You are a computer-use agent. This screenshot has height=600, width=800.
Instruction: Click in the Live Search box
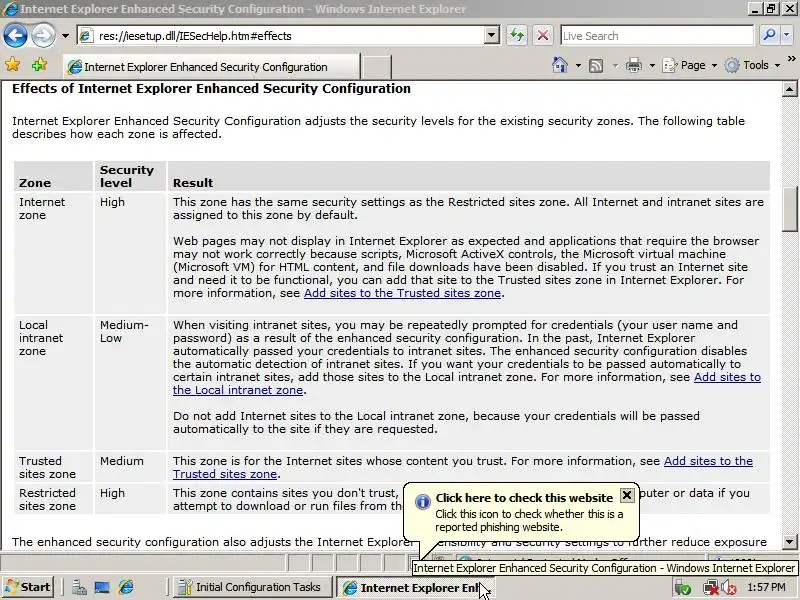pos(657,36)
